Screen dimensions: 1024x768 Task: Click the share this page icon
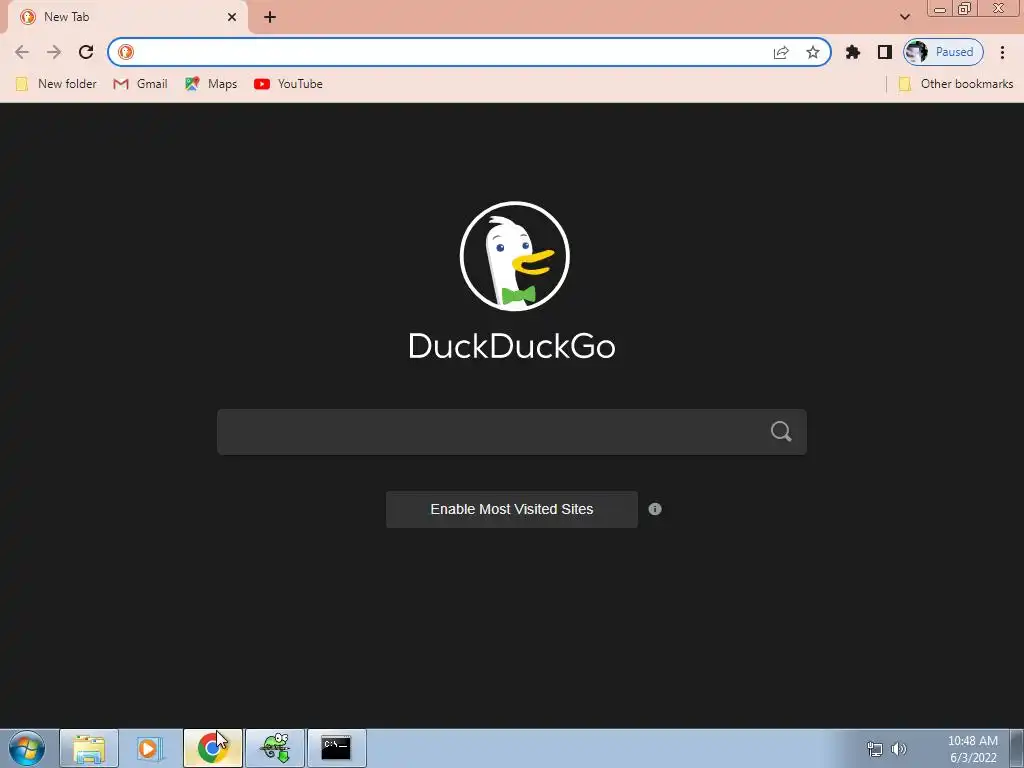click(x=781, y=52)
